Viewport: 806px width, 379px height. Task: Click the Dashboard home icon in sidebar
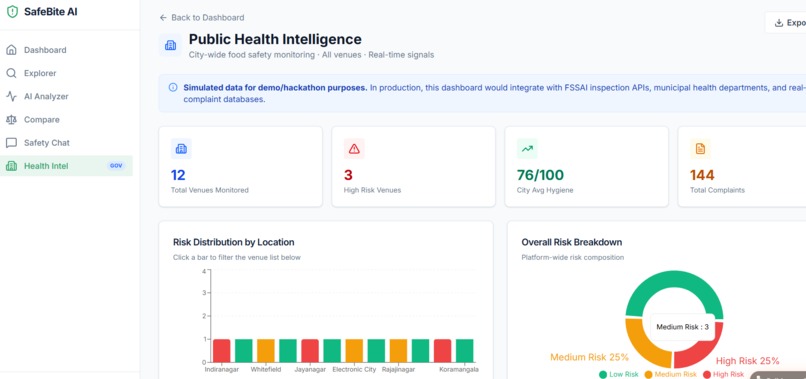click(x=11, y=50)
